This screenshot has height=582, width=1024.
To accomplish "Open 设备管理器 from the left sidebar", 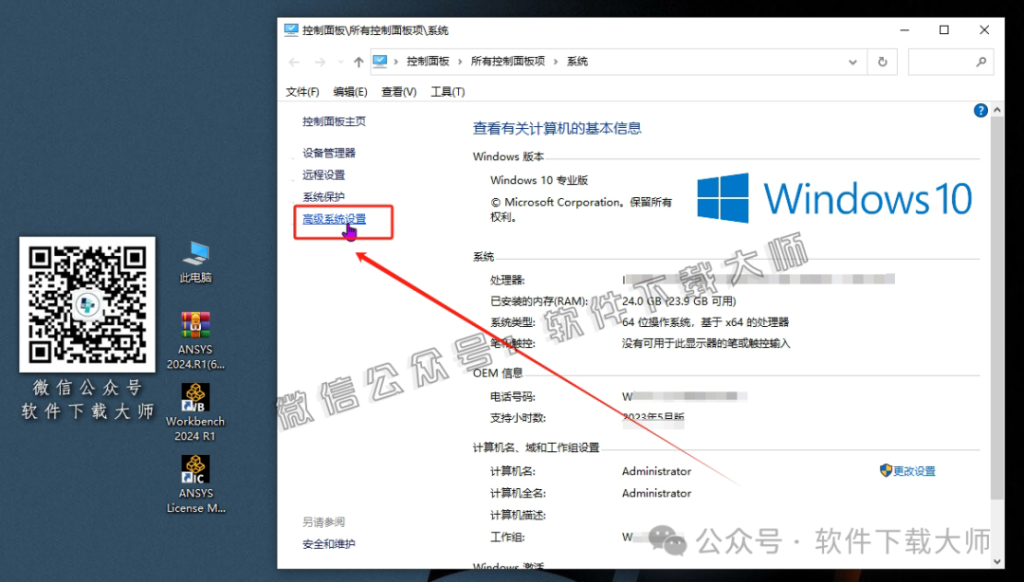I will point(329,153).
